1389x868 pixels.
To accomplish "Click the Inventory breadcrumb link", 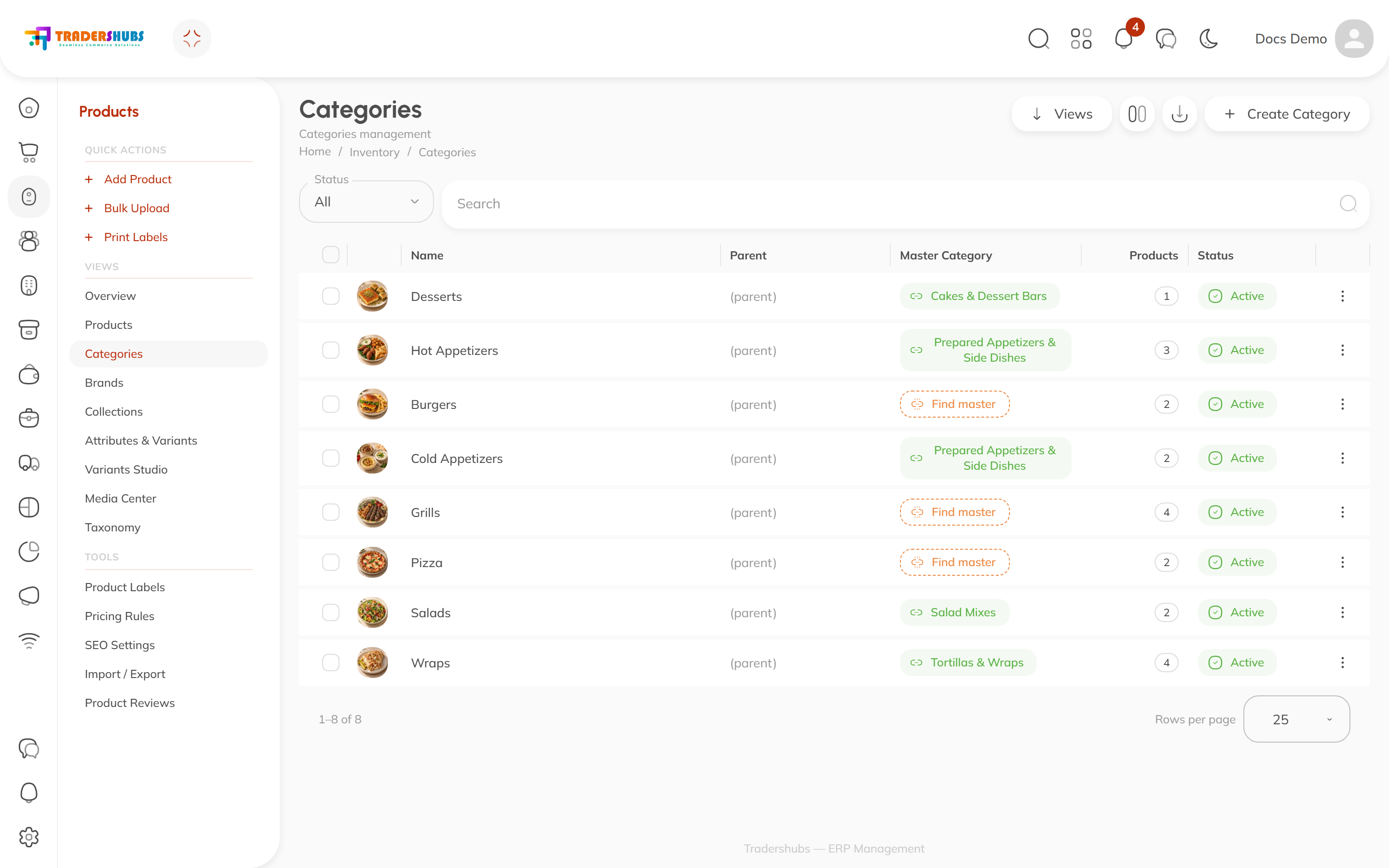I will tap(374, 152).
